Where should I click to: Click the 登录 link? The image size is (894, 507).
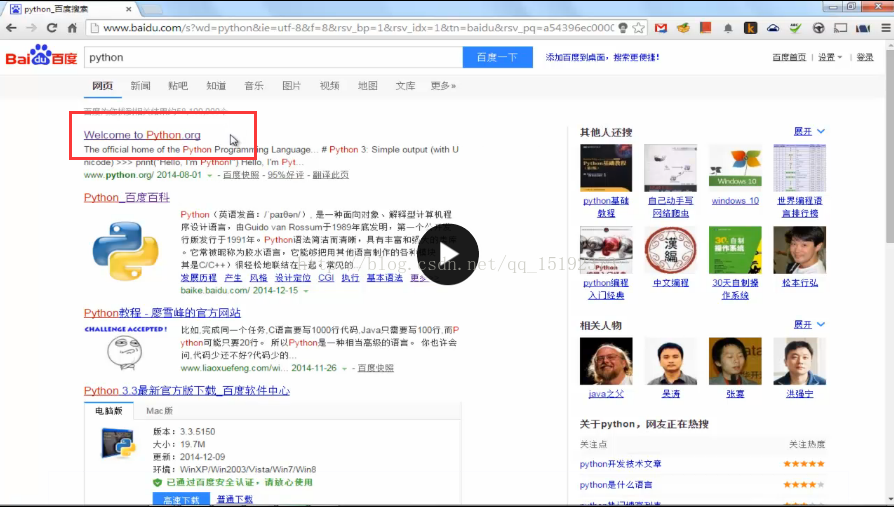click(x=865, y=57)
